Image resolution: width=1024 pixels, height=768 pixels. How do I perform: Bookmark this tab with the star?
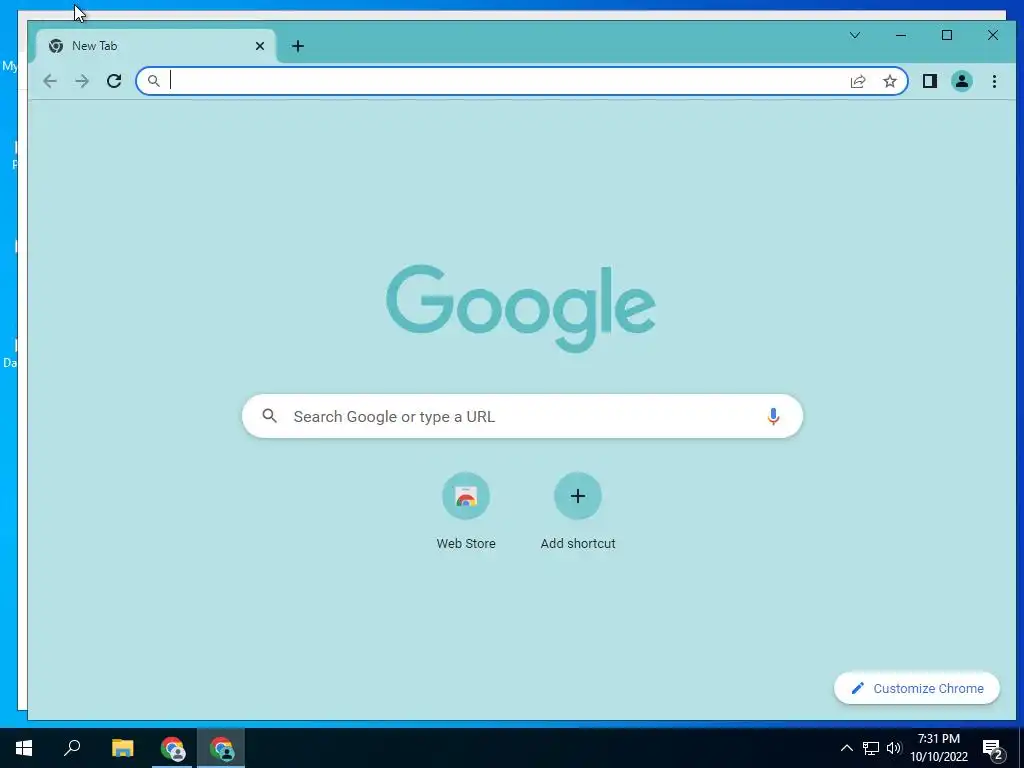(x=889, y=81)
